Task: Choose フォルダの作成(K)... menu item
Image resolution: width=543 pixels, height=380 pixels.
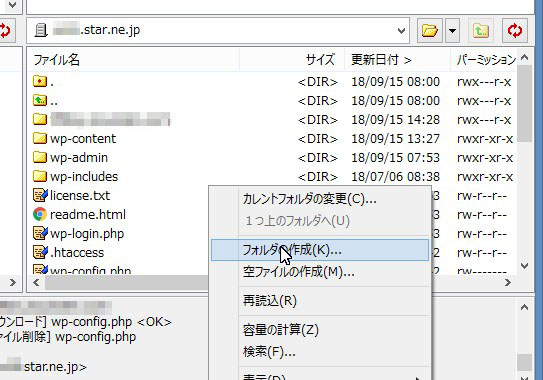Action: tap(320, 250)
